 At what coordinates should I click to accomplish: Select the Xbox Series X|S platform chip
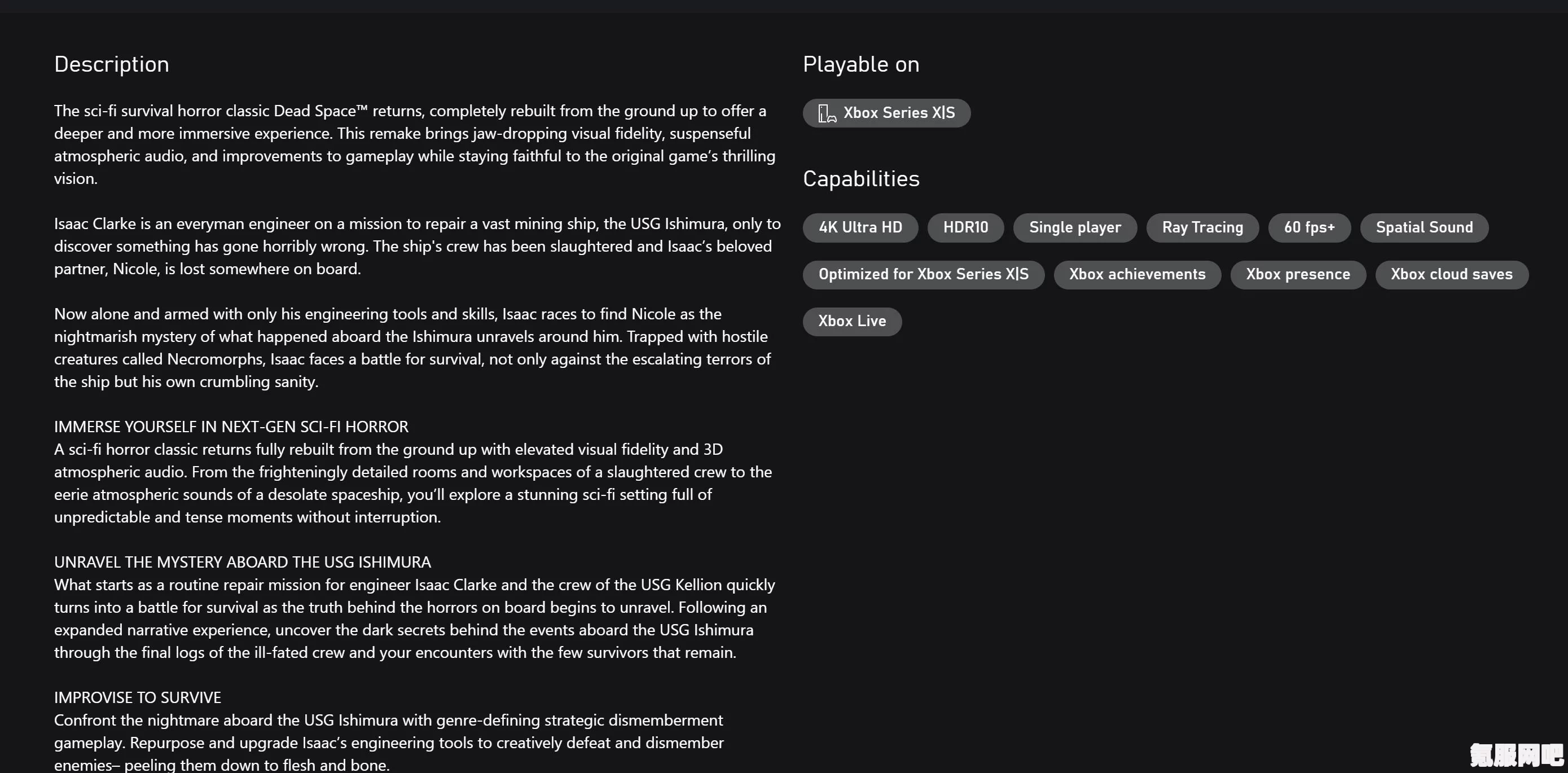click(886, 113)
